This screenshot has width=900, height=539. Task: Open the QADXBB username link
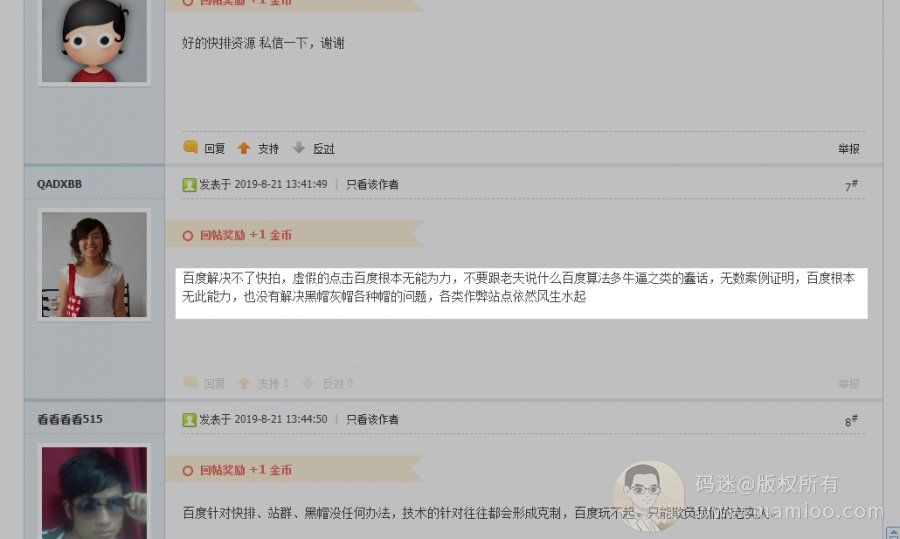[x=59, y=184]
